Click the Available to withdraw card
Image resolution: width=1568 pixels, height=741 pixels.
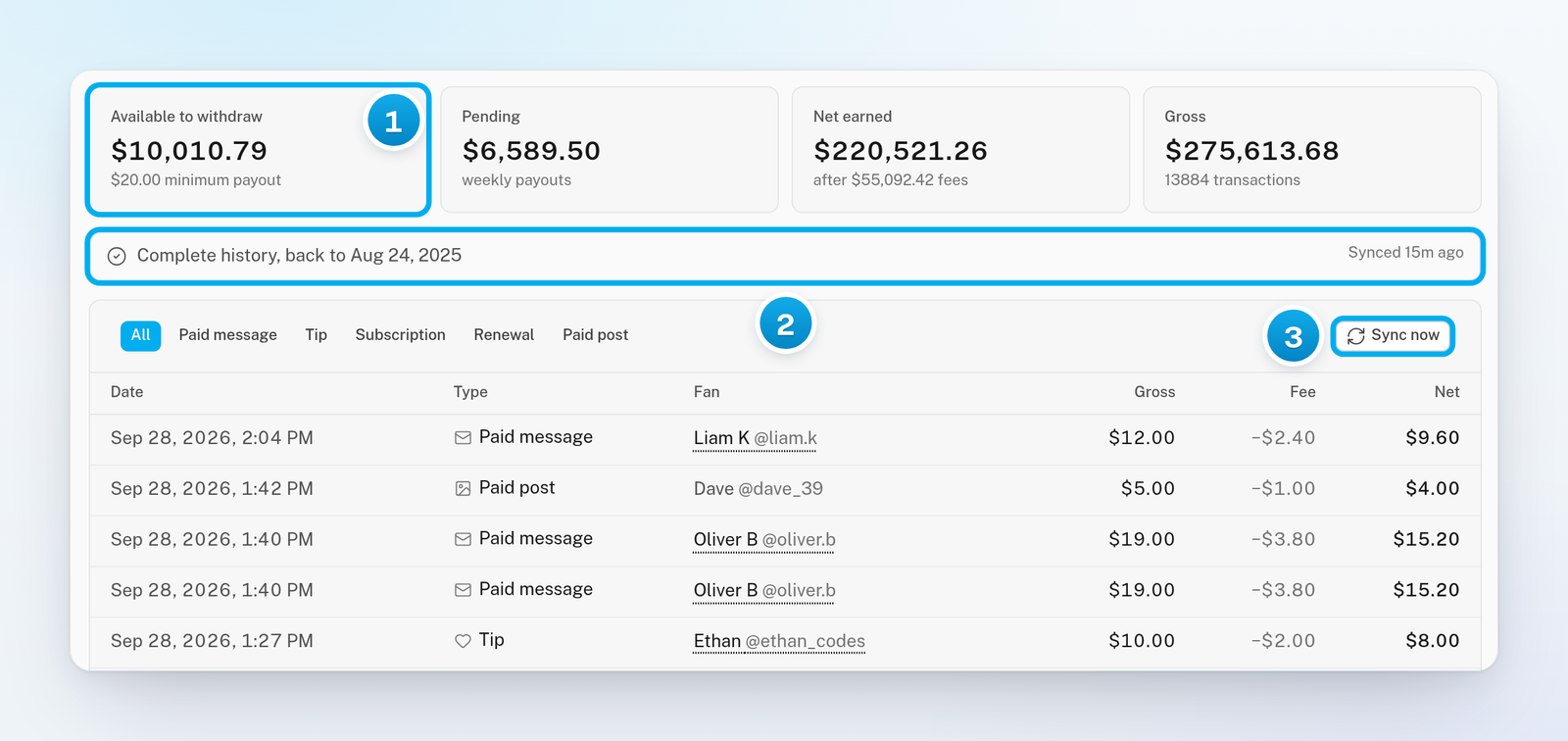[258, 149]
